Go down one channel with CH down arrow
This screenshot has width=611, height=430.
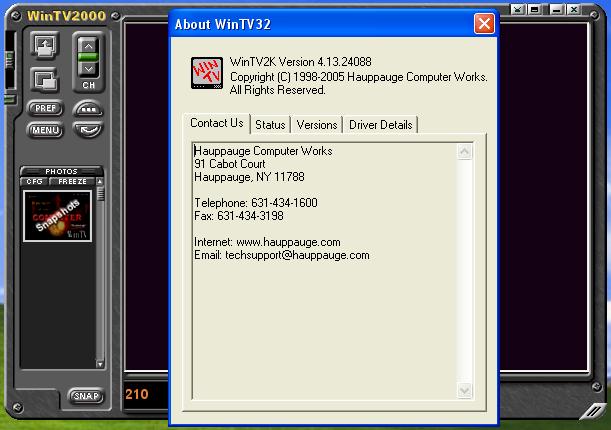click(x=88, y=69)
